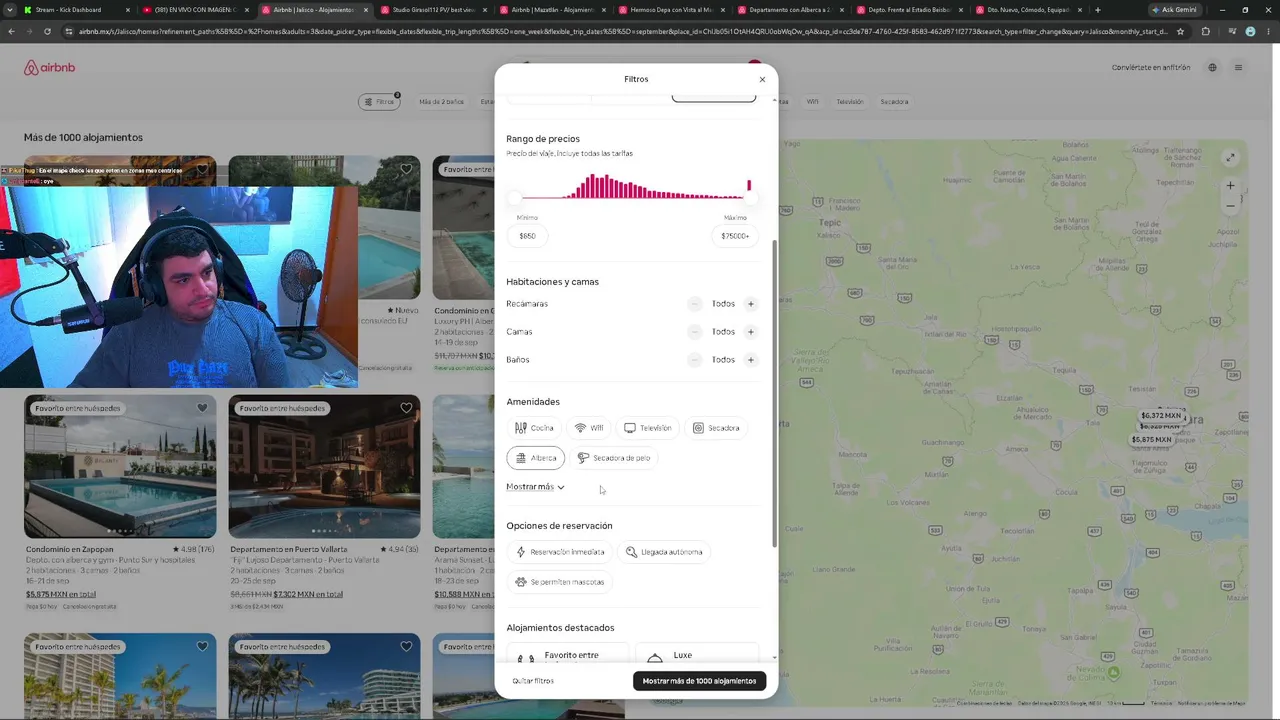The width and height of the screenshot is (1280, 720).
Task: Go back in browser history
Action: pos(12,31)
